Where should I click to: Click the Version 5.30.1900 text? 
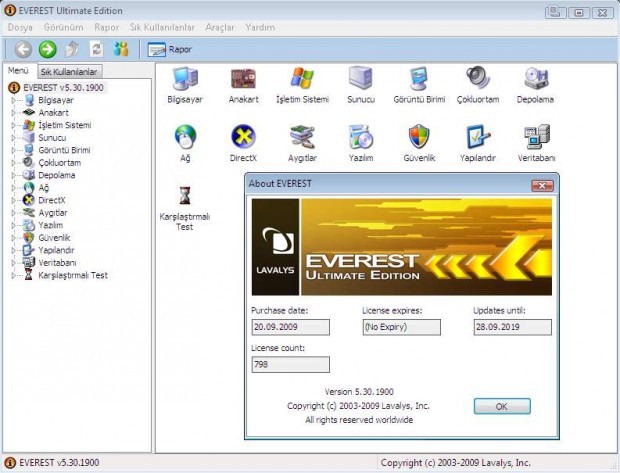[359, 392]
